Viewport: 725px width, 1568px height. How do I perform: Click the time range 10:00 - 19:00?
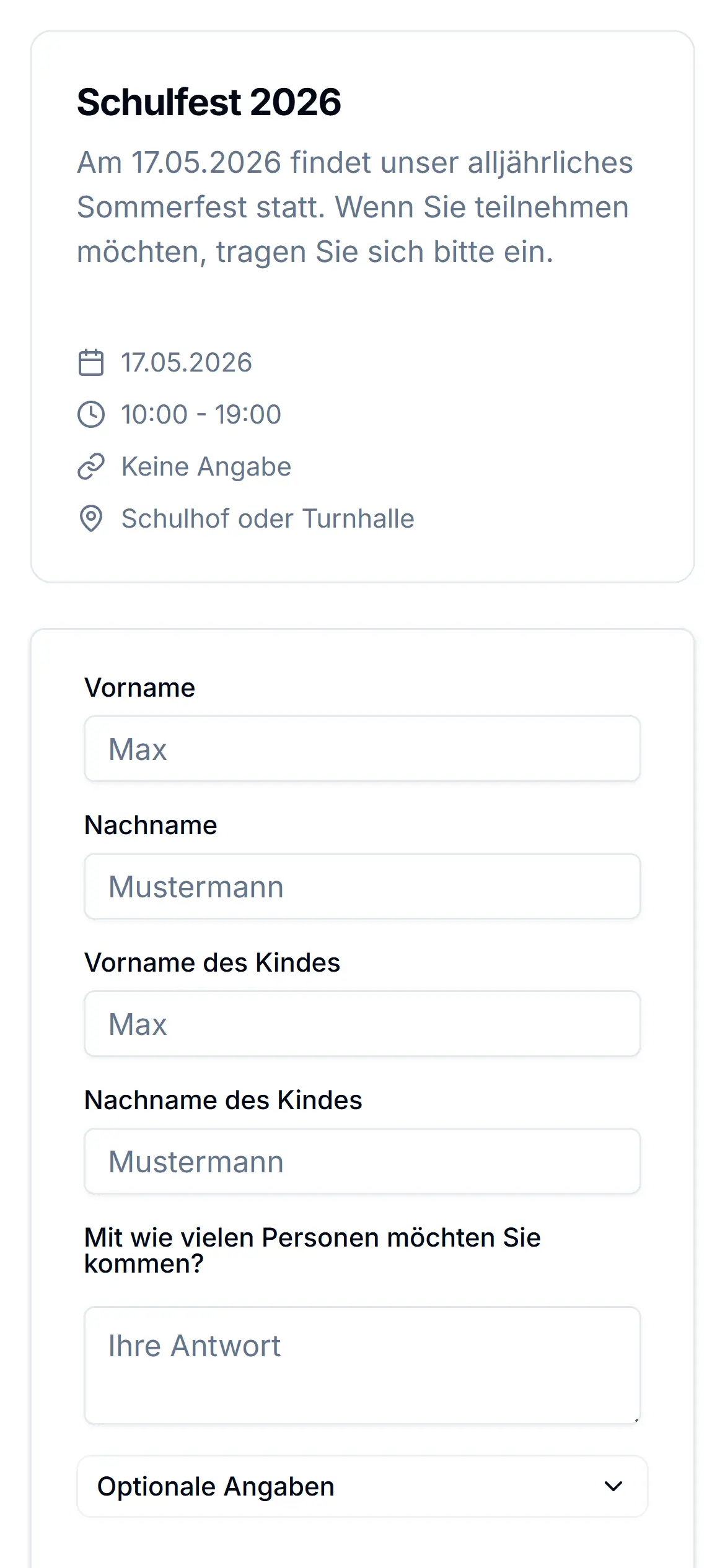[x=200, y=414]
